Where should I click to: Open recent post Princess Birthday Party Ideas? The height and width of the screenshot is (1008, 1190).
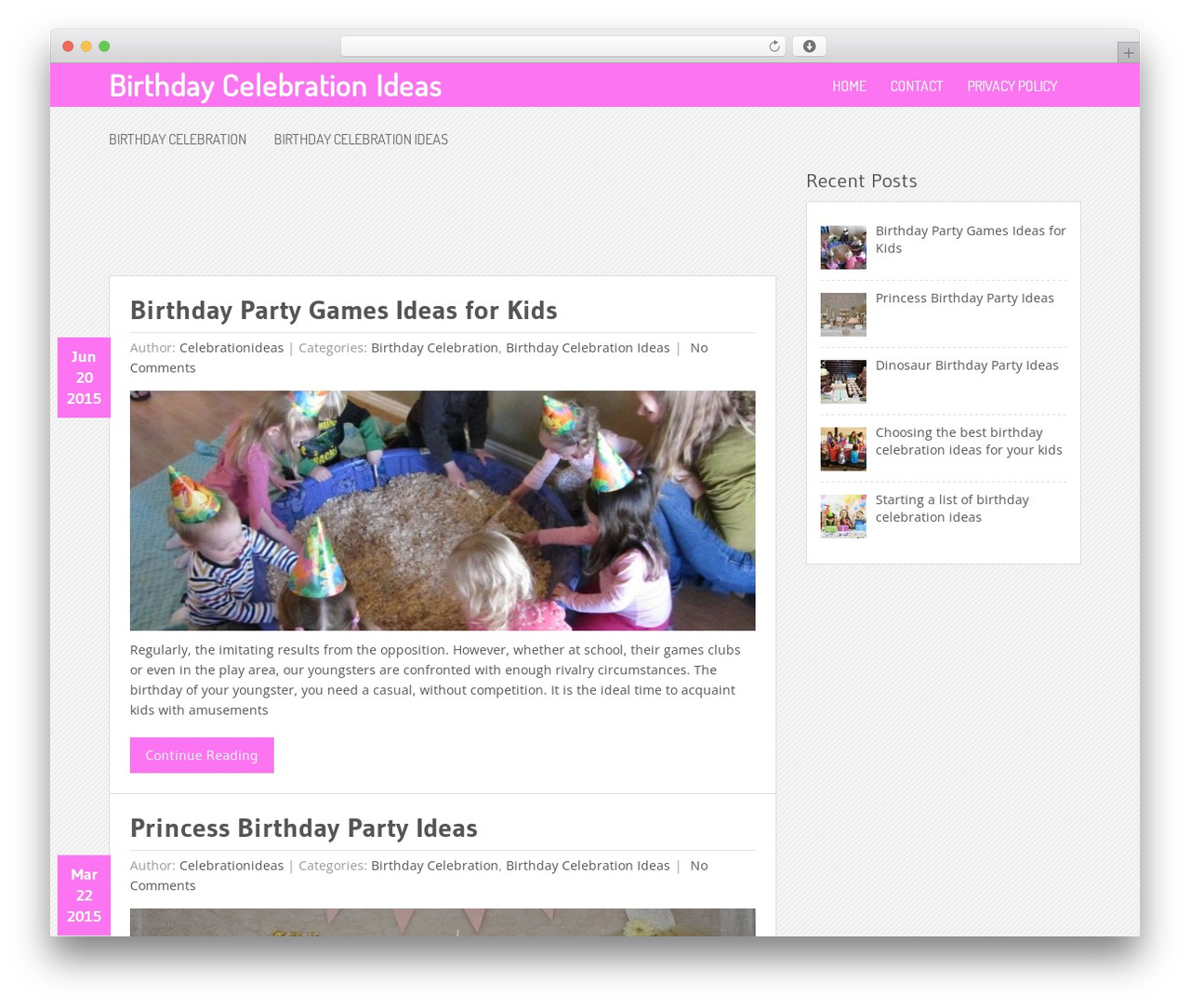[964, 298]
